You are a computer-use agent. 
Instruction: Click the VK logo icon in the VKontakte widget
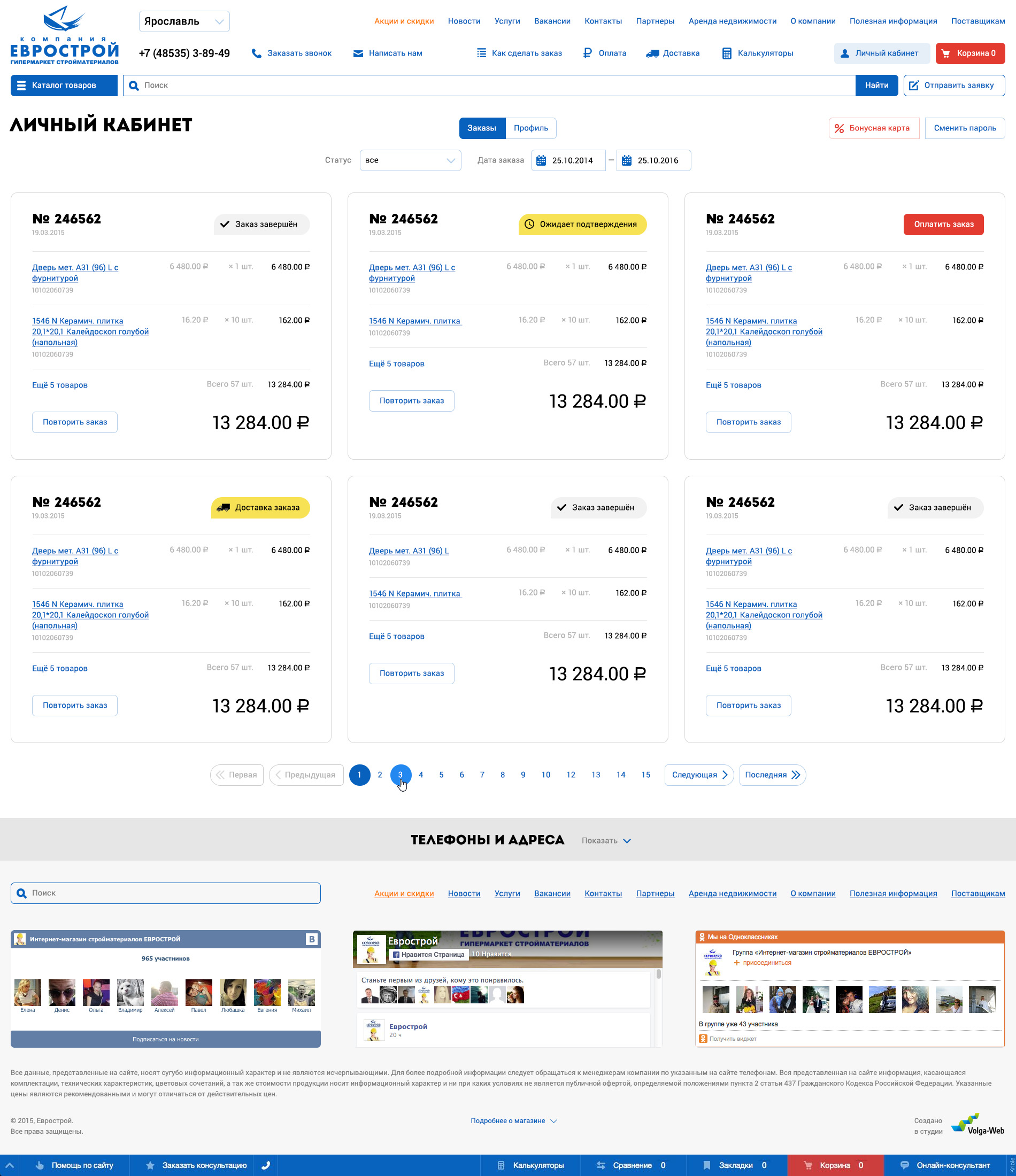(x=311, y=939)
